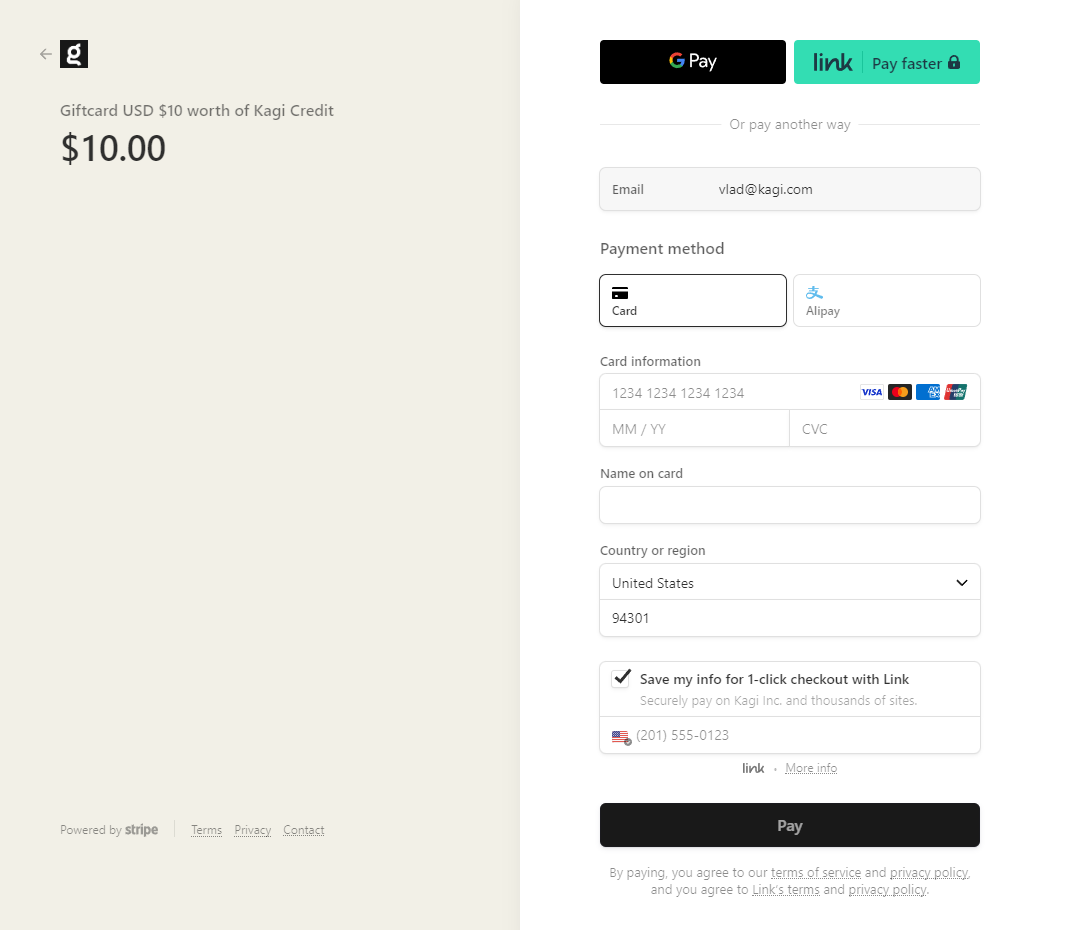Click the Terms footer menu item
Screen dimensions: 1087x930
(x=206, y=829)
